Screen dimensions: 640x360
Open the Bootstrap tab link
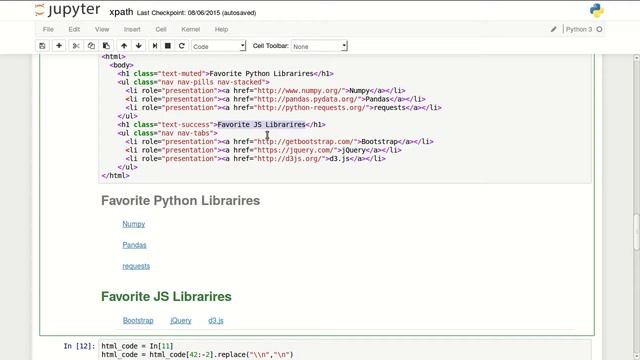(138, 320)
